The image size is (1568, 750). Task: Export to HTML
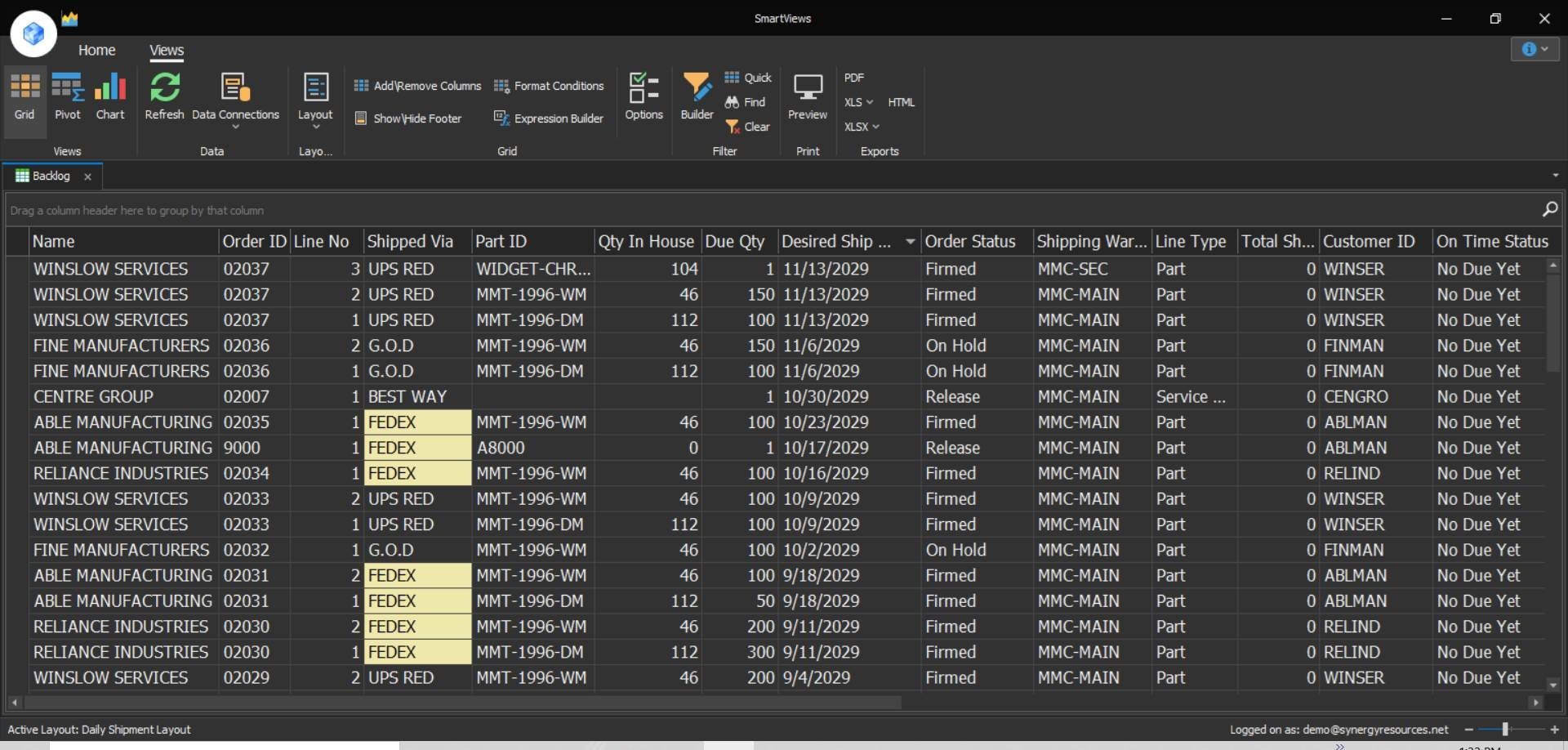[902, 102]
